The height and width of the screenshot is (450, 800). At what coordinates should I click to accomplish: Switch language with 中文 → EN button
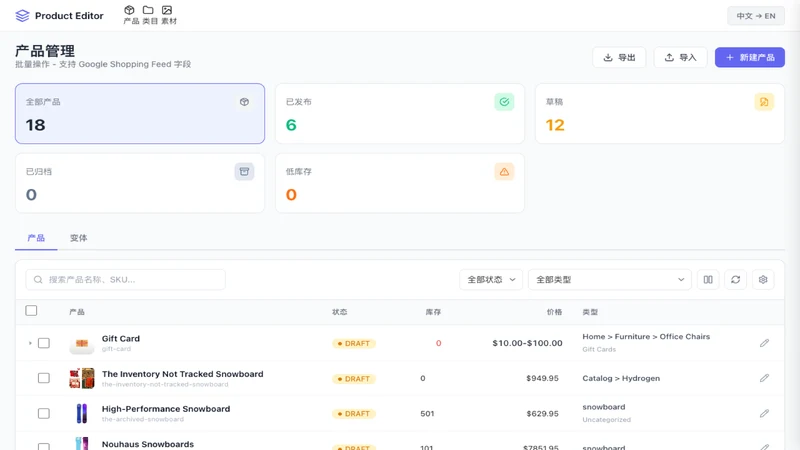click(756, 16)
